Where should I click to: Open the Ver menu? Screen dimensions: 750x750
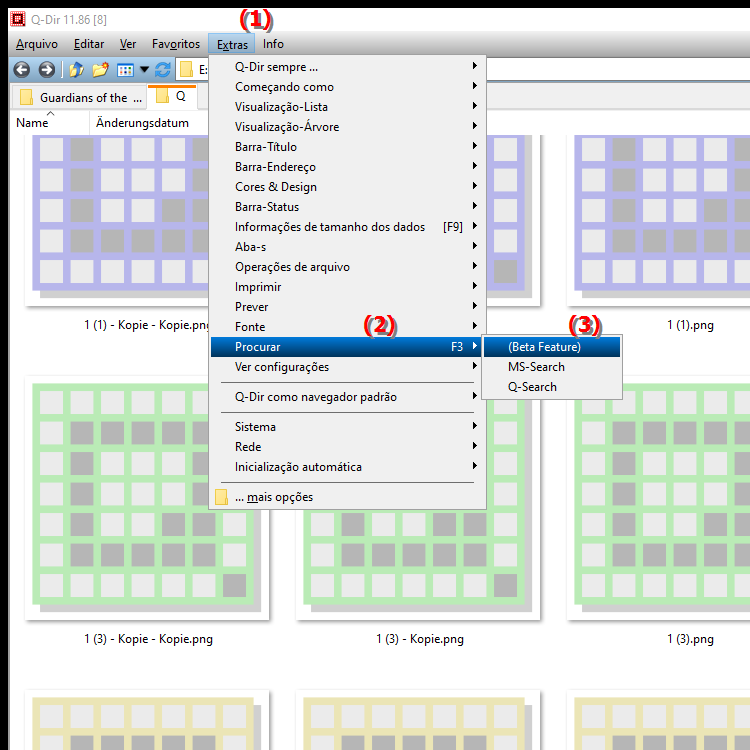(128, 44)
